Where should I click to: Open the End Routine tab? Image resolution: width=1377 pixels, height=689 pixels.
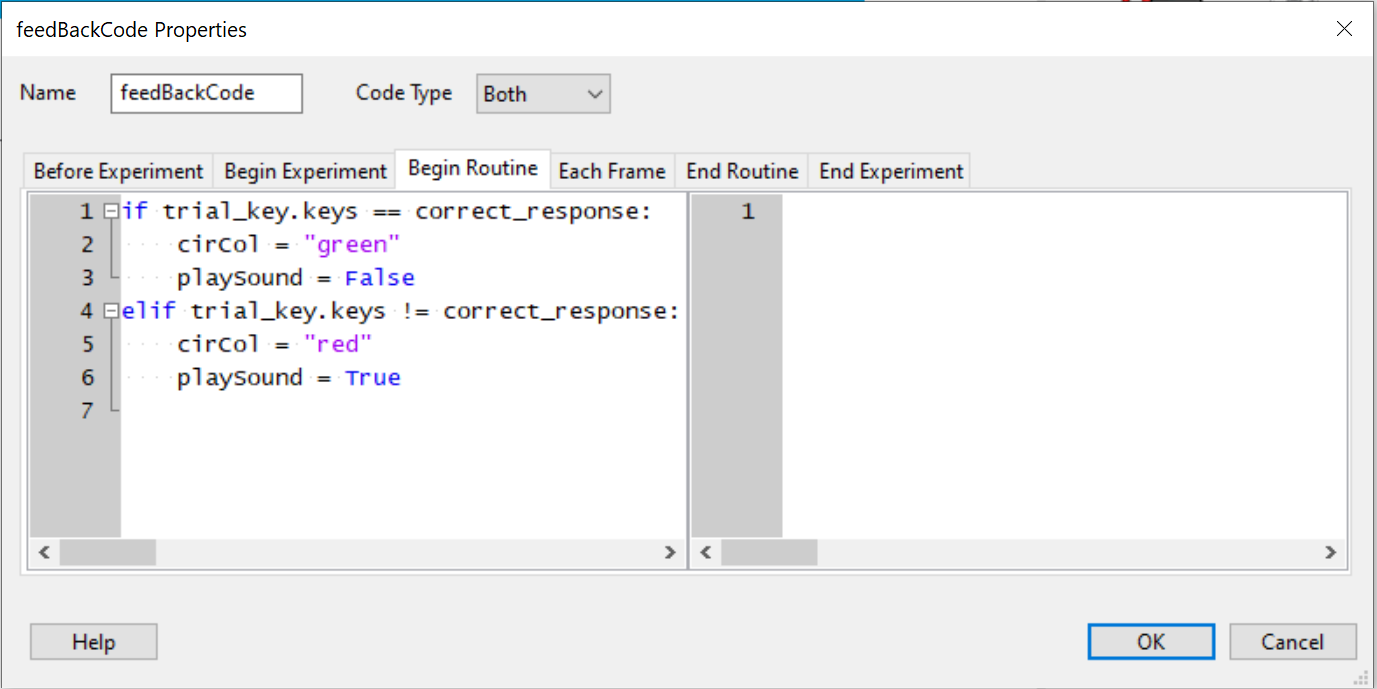(x=741, y=171)
